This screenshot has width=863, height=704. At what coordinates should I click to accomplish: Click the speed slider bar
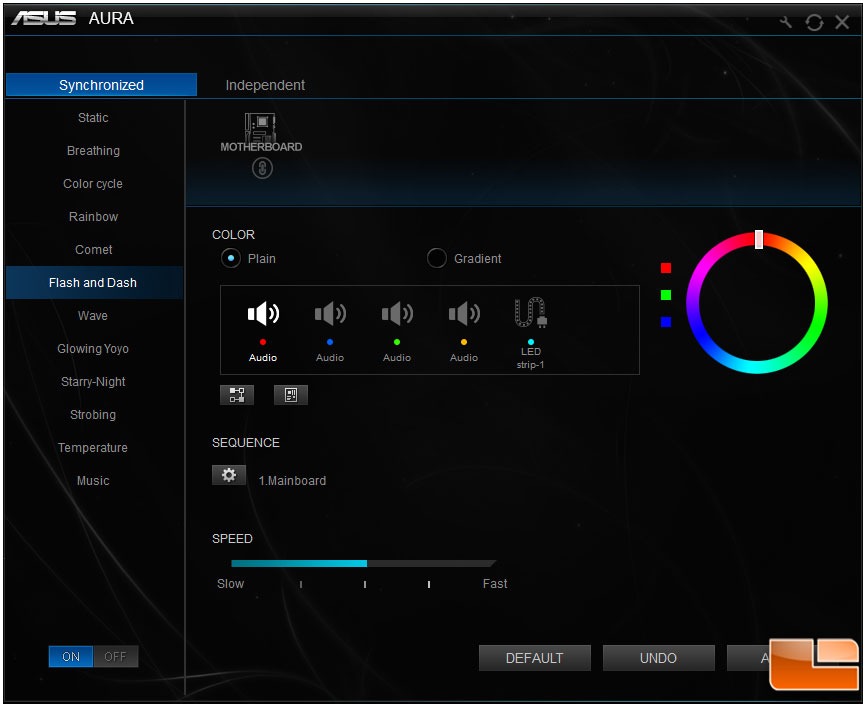click(363, 563)
